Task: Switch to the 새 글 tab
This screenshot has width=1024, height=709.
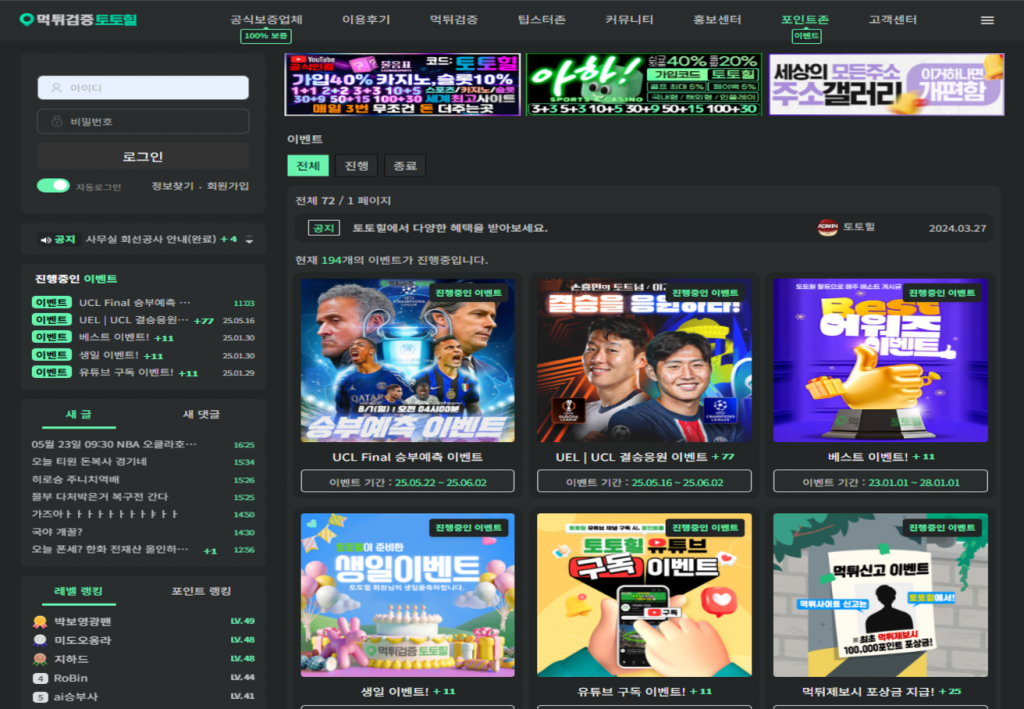Action: click(79, 415)
